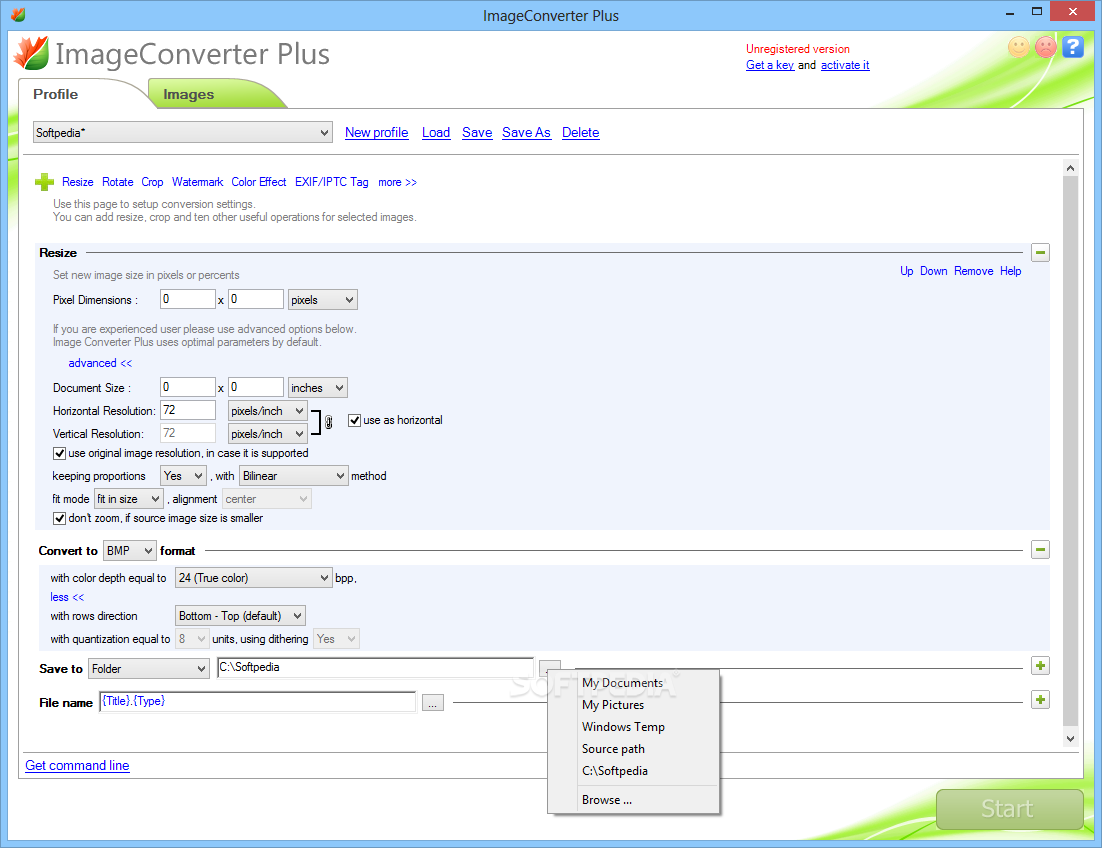Open keeping proportions Yes dropdown
1102x848 pixels.
pos(183,476)
